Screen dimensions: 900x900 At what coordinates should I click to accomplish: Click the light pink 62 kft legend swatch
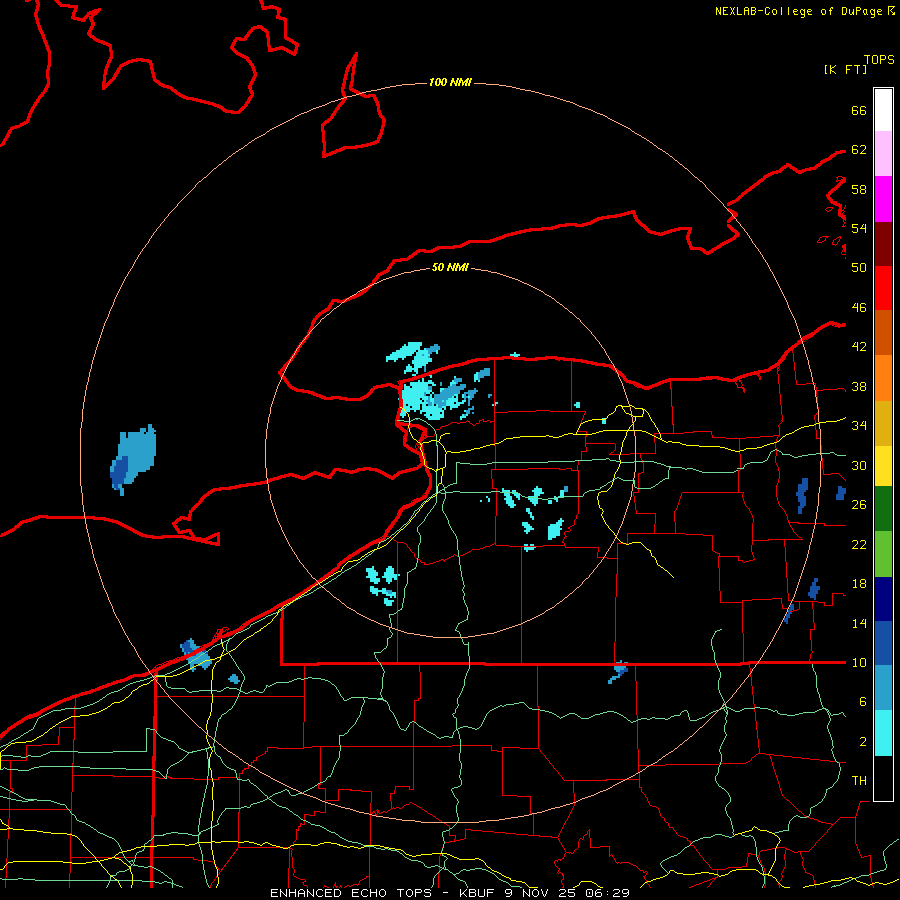tap(883, 153)
